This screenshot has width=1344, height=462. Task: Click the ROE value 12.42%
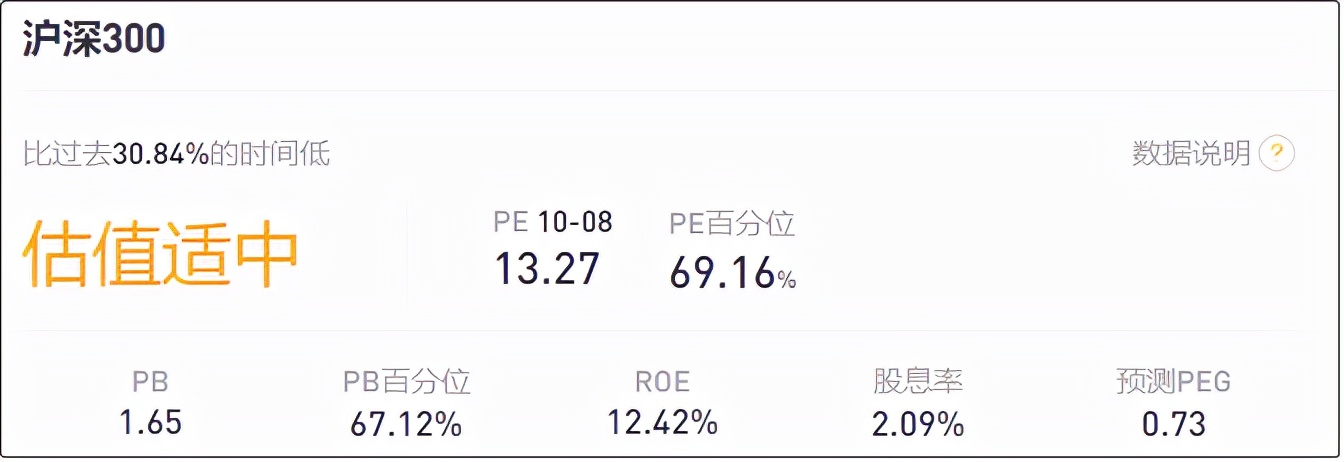662,422
